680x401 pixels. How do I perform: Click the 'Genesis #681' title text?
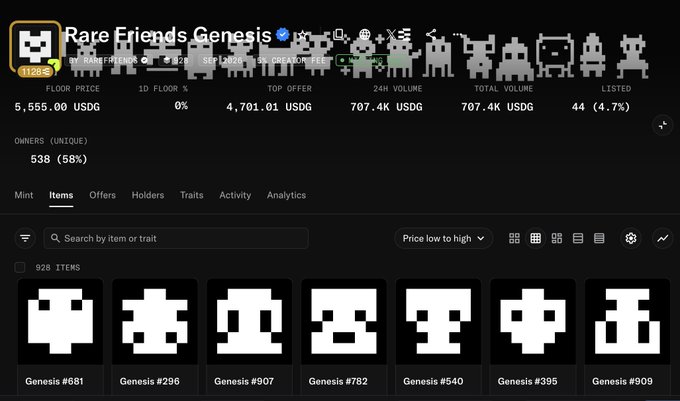coord(54,381)
